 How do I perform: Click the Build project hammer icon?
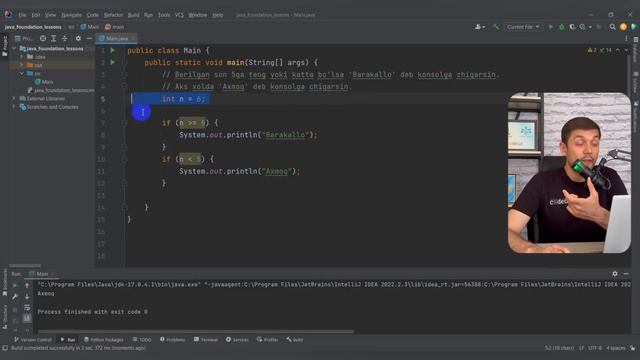click(496, 27)
